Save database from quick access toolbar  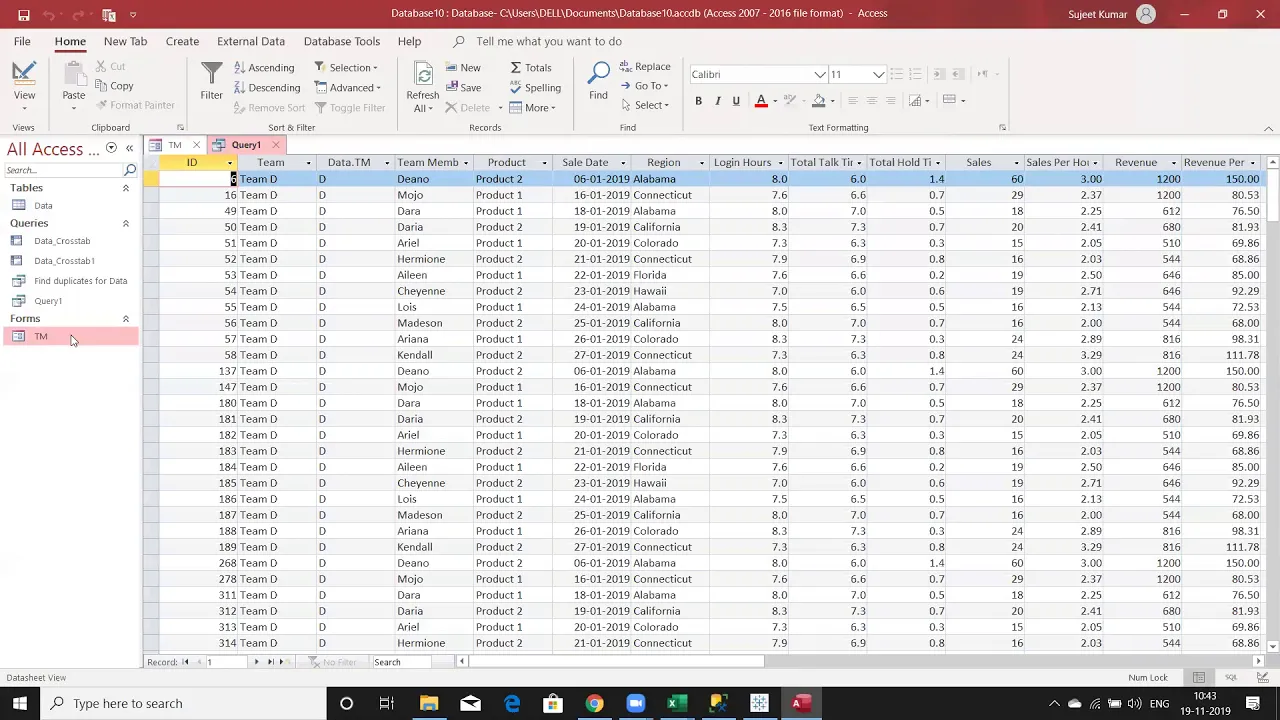(x=23, y=15)
